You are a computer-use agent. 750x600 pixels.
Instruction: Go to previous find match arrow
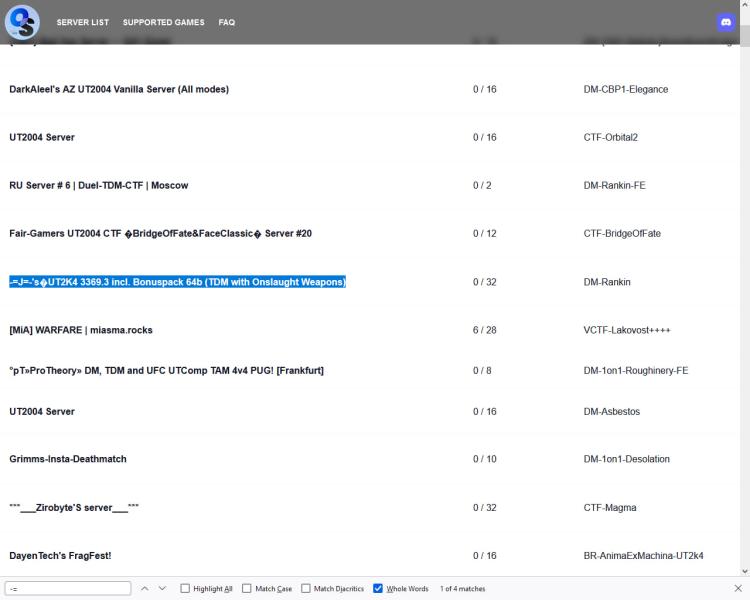click(x=145, y=588)
